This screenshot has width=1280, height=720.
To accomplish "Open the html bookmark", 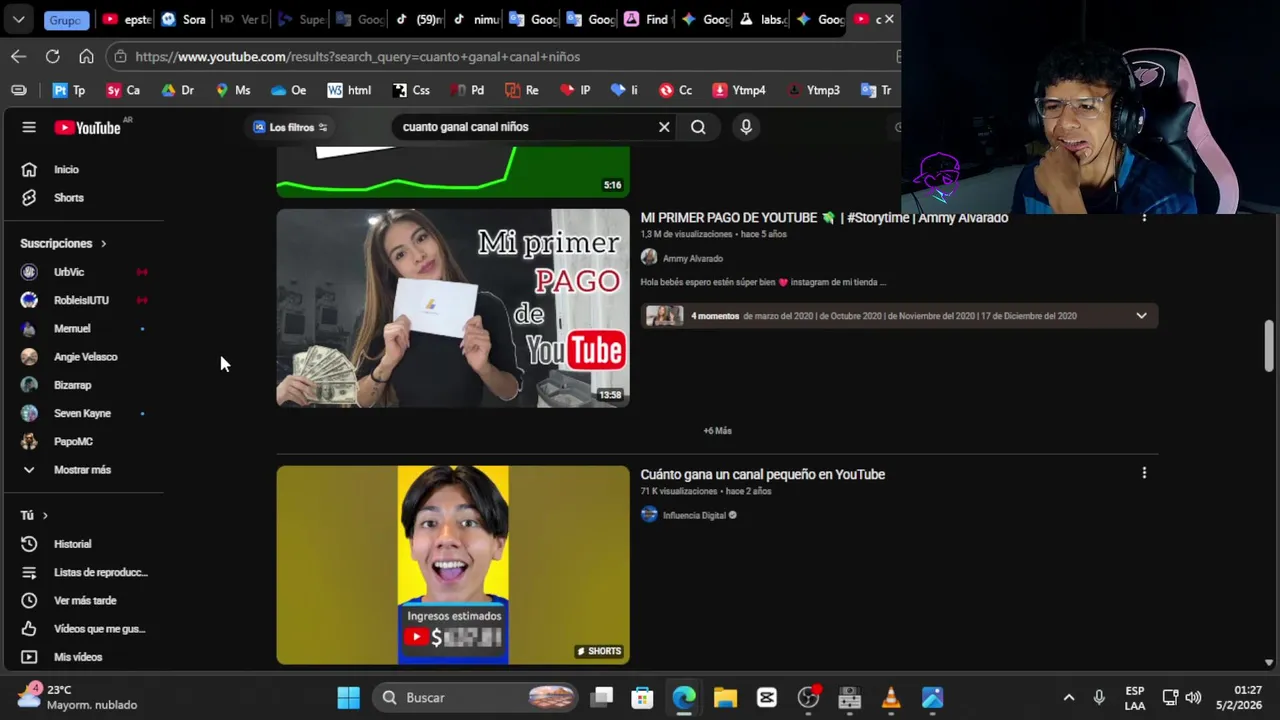I will tap(349, 90).
